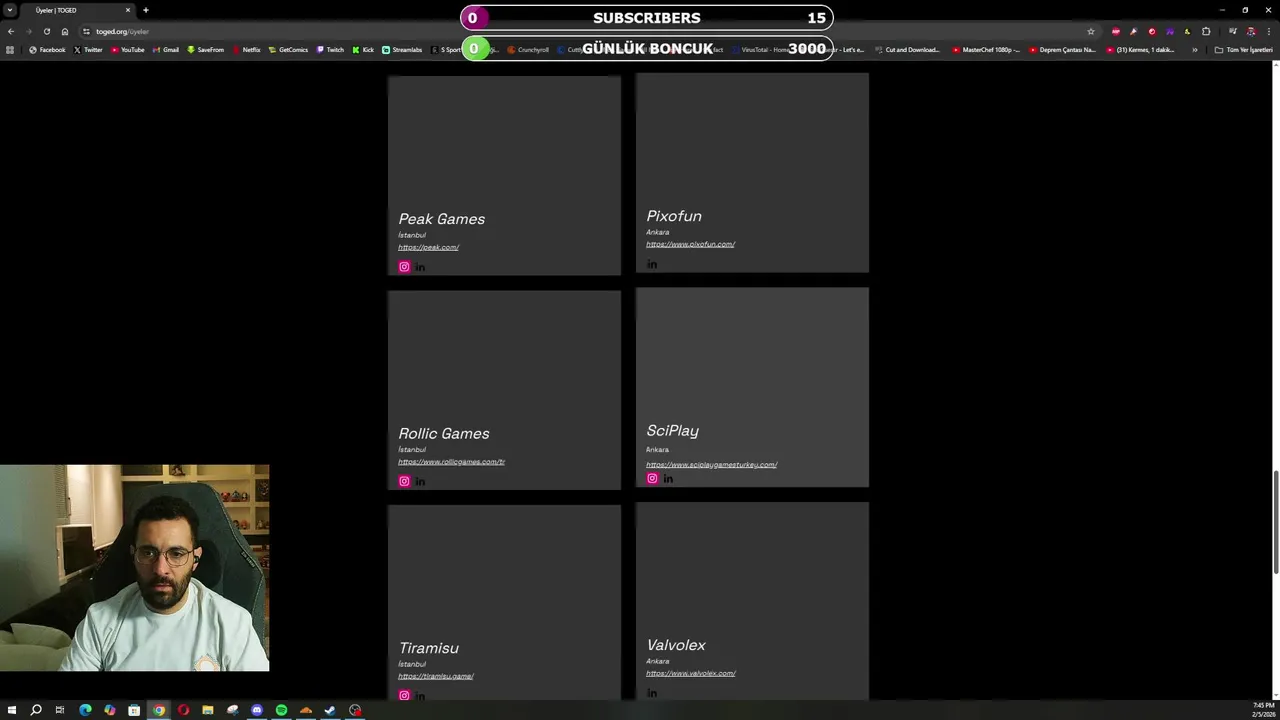Go back with browser back arrow
The width and height of the screenshot is (1280, 720).
[x=11, y=31]
